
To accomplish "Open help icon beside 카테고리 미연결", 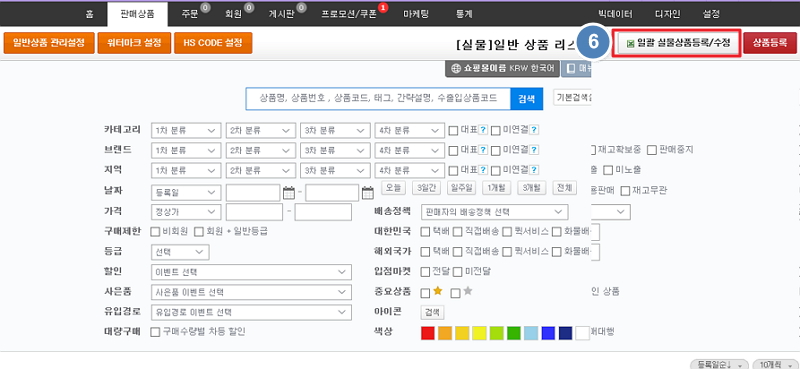I will pyautogui.click(x=534, y=130).
